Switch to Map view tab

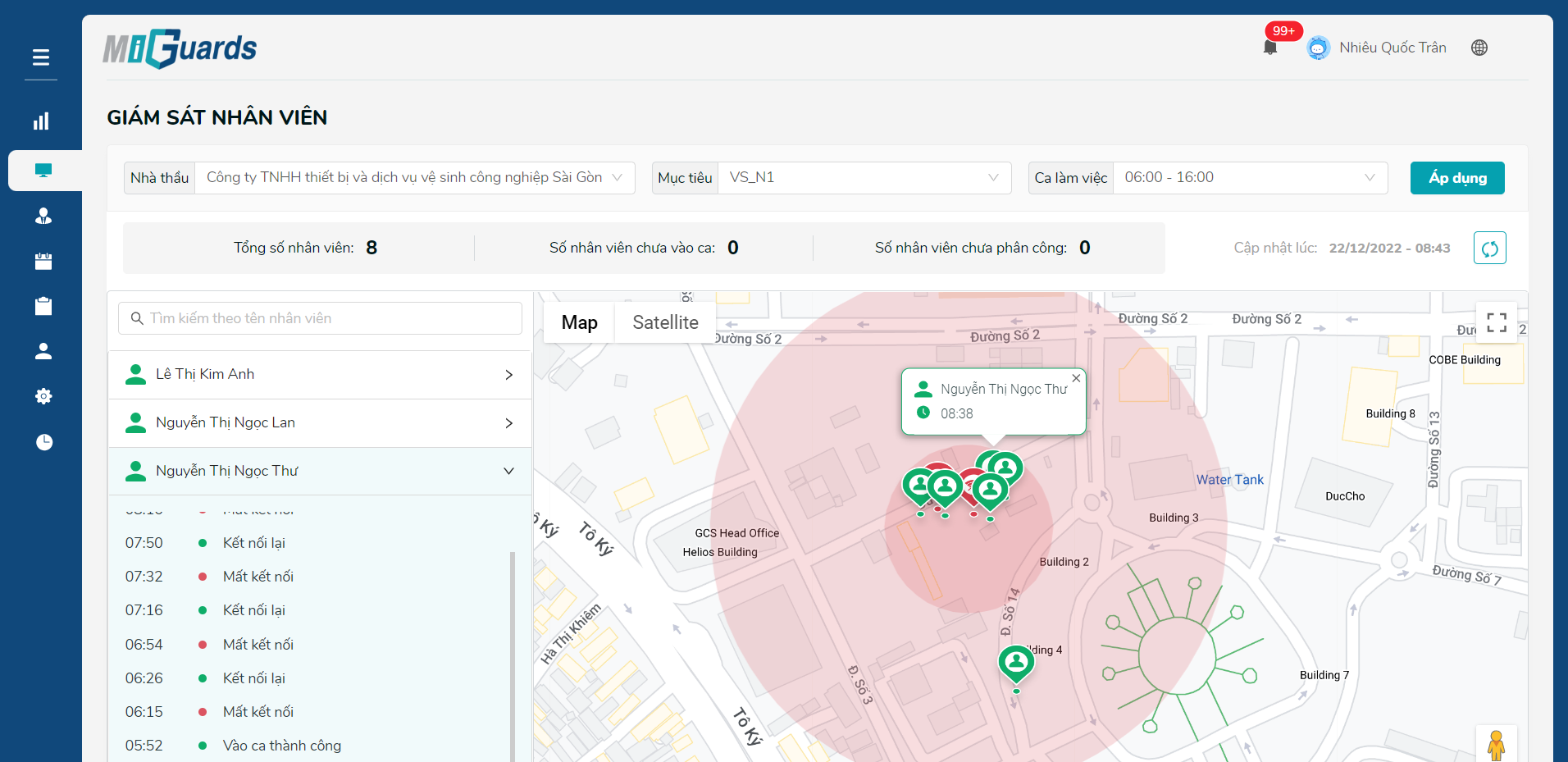[x=579, y=322]
